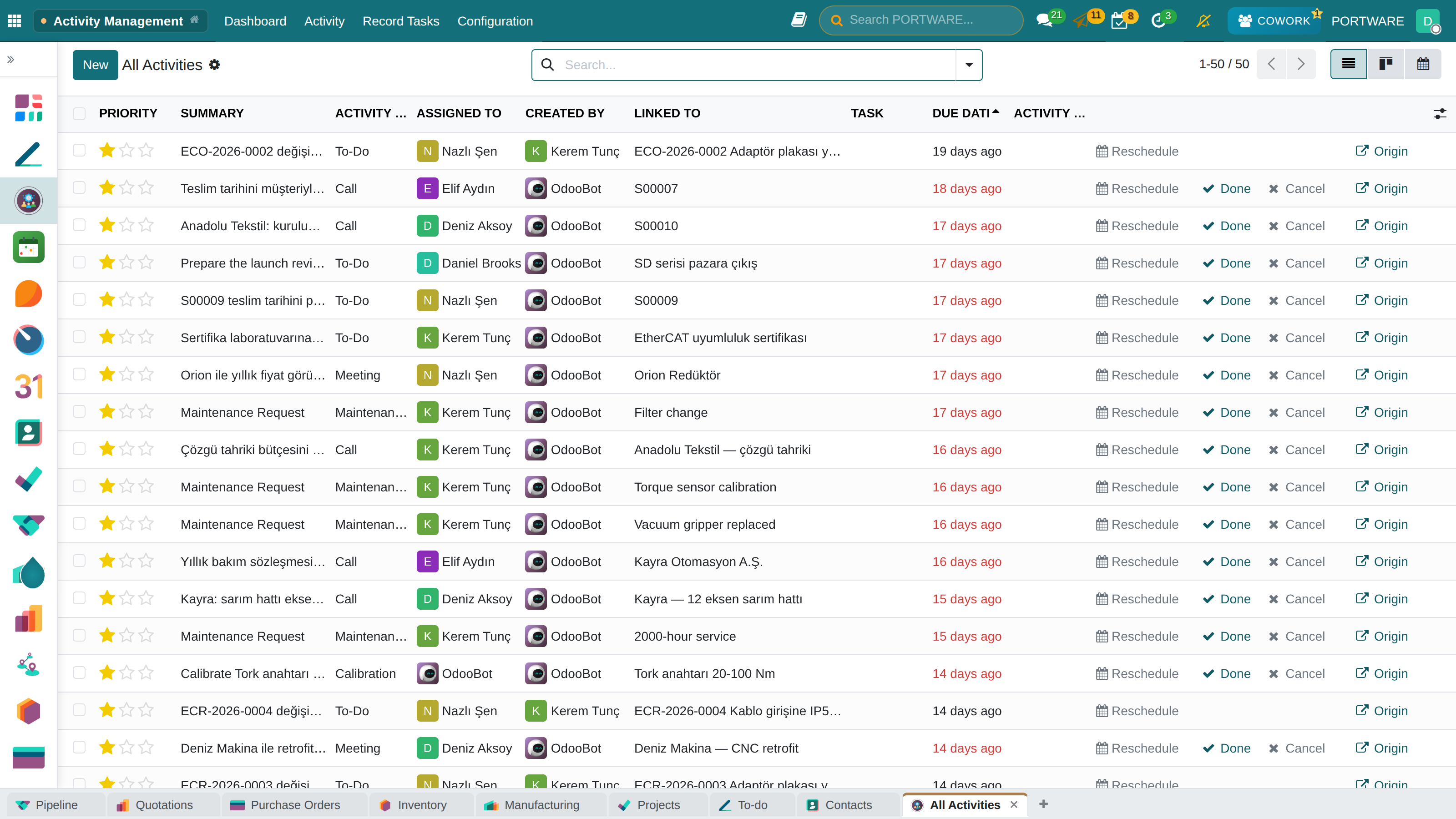Open the dashboard tiles app in sidebar
The image size is (1456, 819).
tap(28, 107)
